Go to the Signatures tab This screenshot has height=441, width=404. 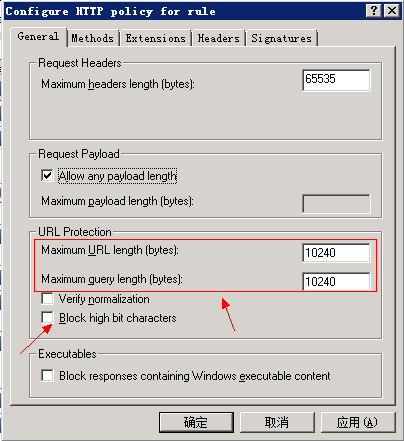point(282,38)
